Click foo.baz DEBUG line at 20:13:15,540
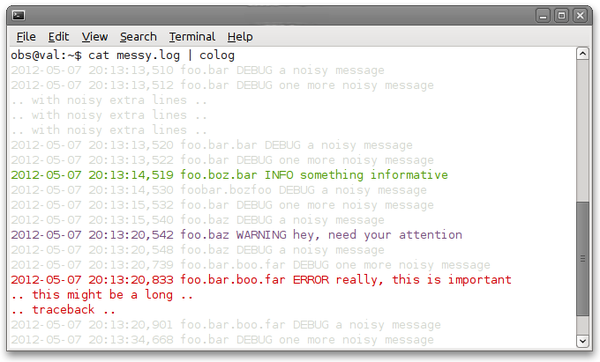This screenshot has width=600, height=362. (x=197, y=220)
